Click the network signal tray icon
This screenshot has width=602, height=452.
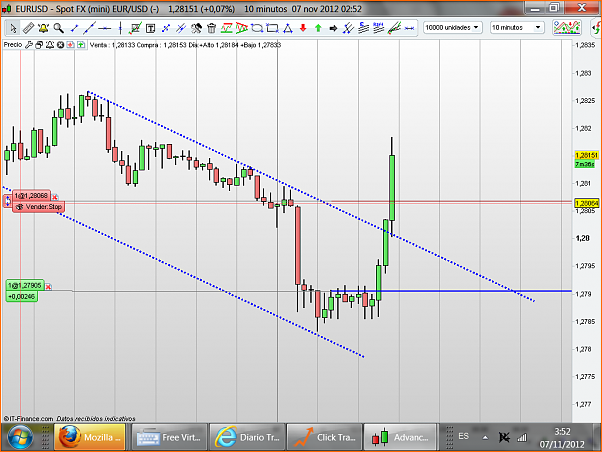point(522,437)
